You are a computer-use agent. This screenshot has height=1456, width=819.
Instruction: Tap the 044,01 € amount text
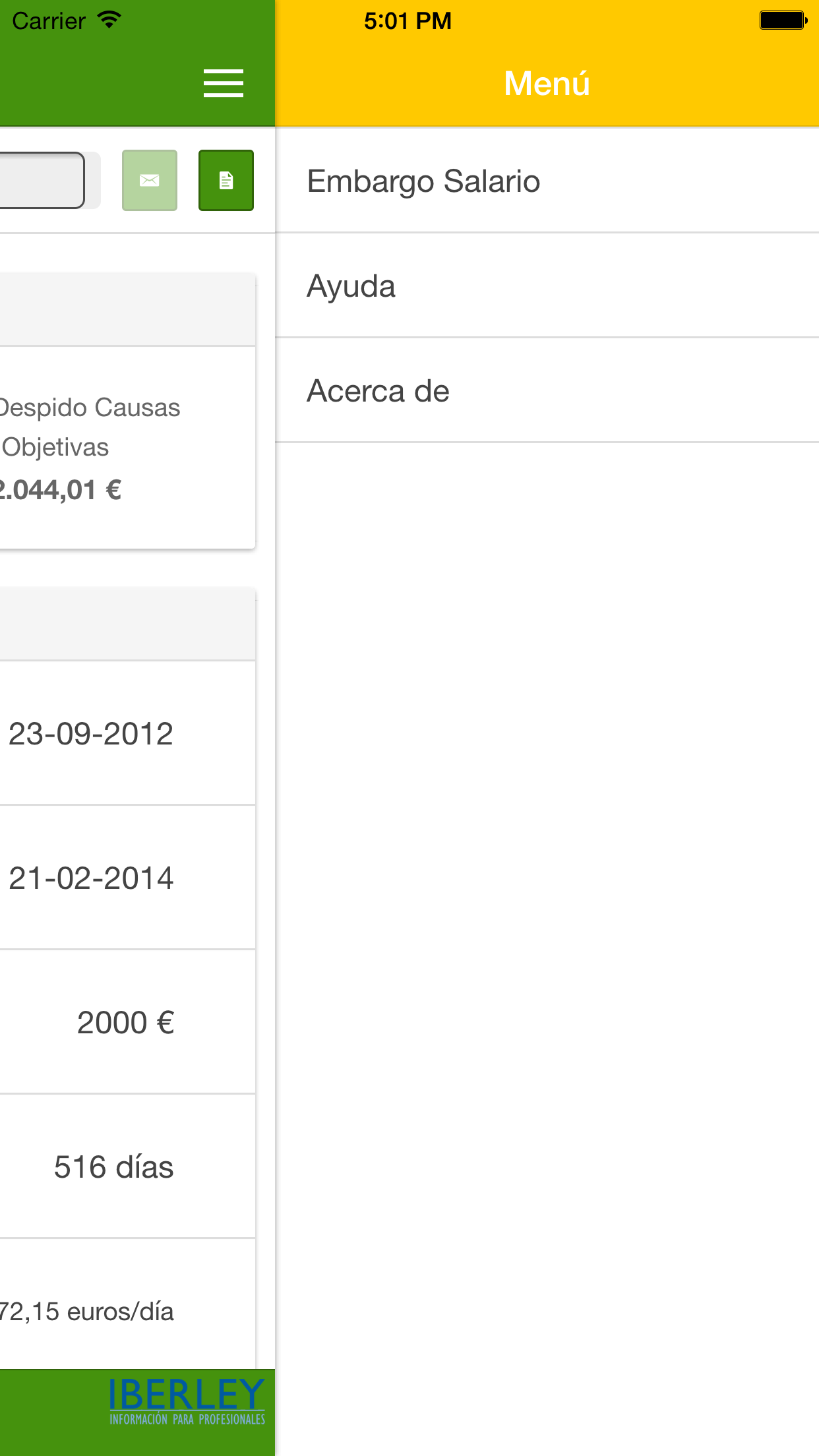coord(61,490)
